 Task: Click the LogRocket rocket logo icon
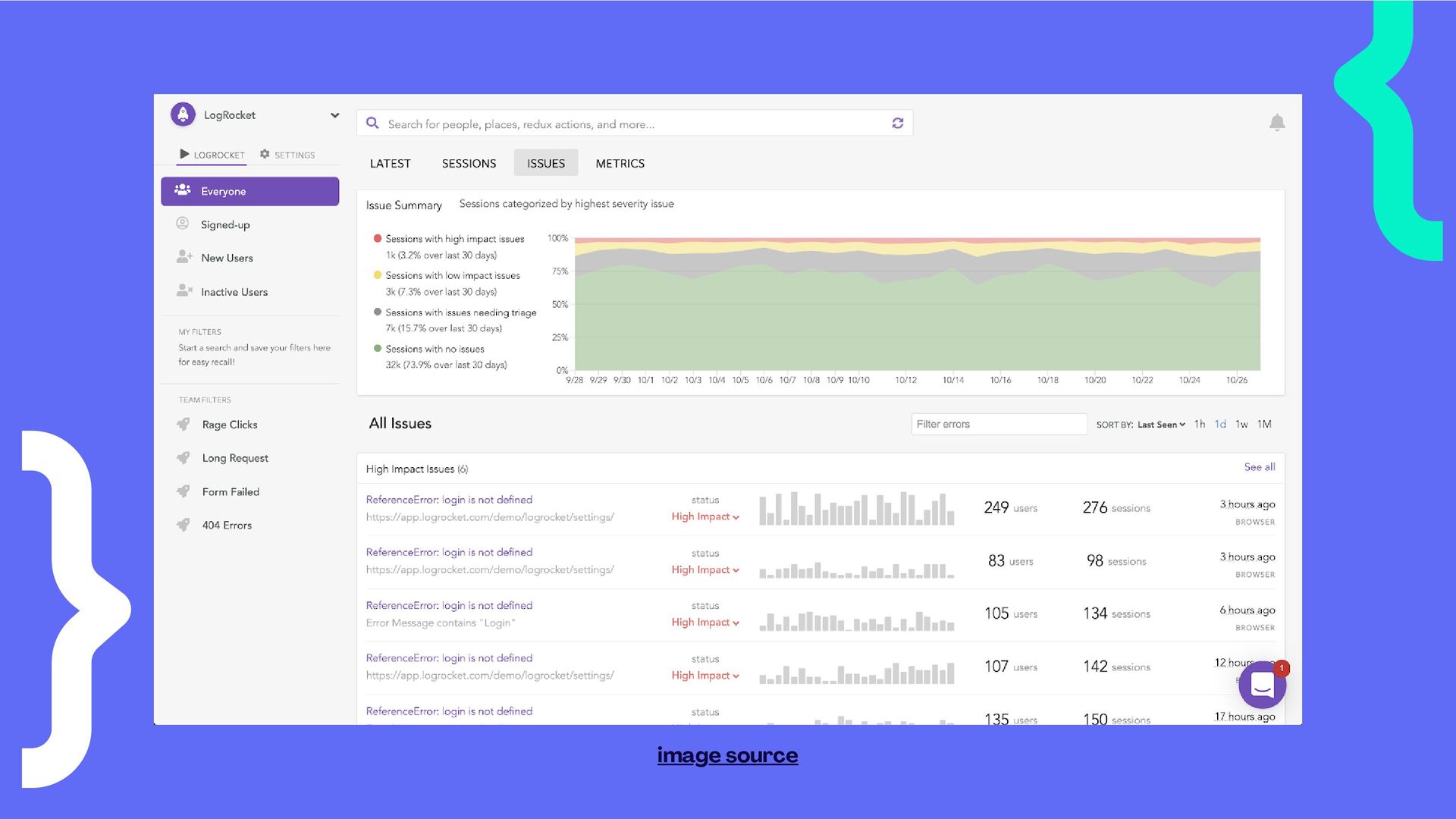pyautogui.click(x=183, y=115)
